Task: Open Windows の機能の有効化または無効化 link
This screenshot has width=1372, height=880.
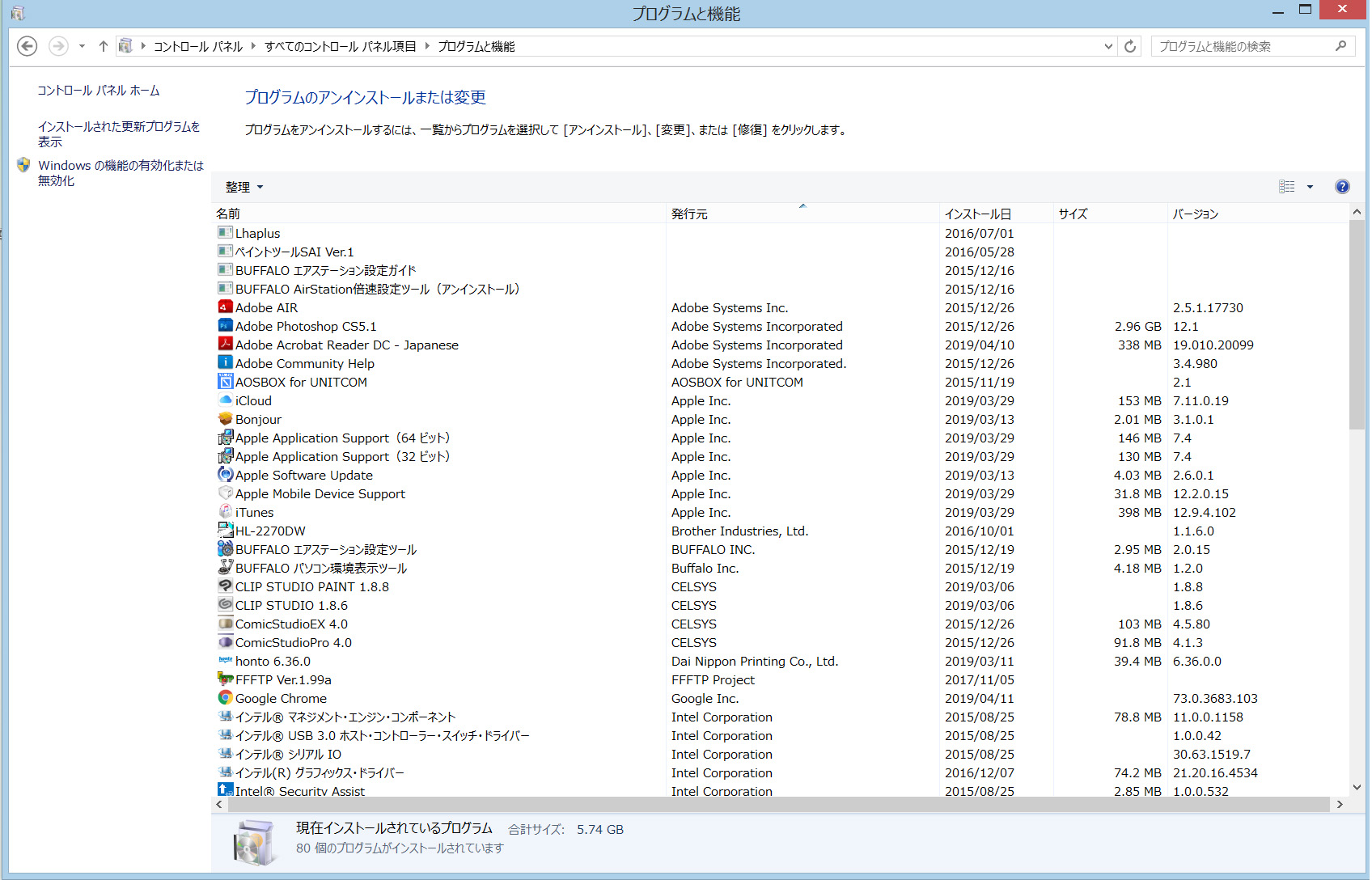Action: 121,173
